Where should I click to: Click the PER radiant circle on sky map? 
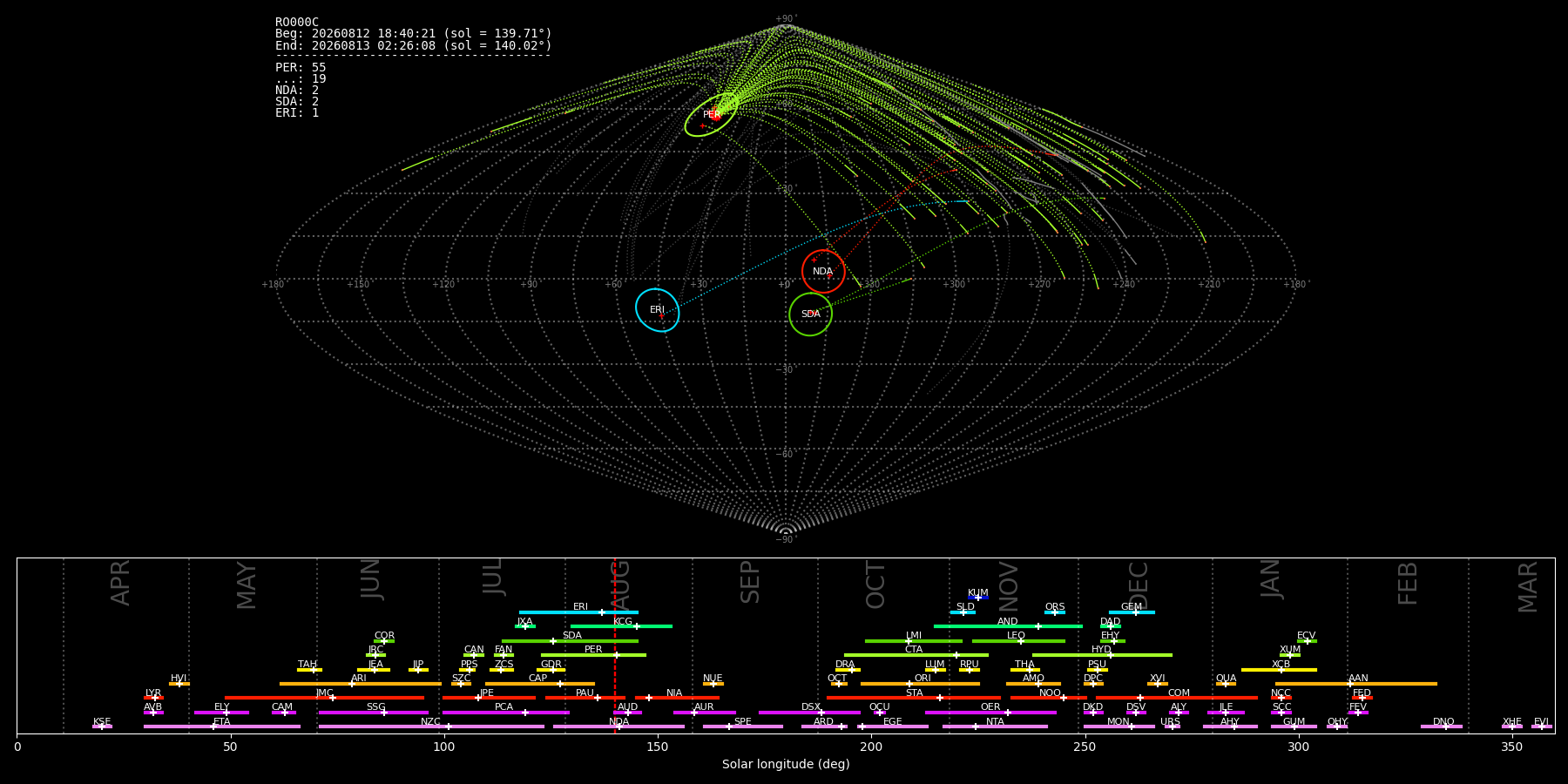coord(711,115)
